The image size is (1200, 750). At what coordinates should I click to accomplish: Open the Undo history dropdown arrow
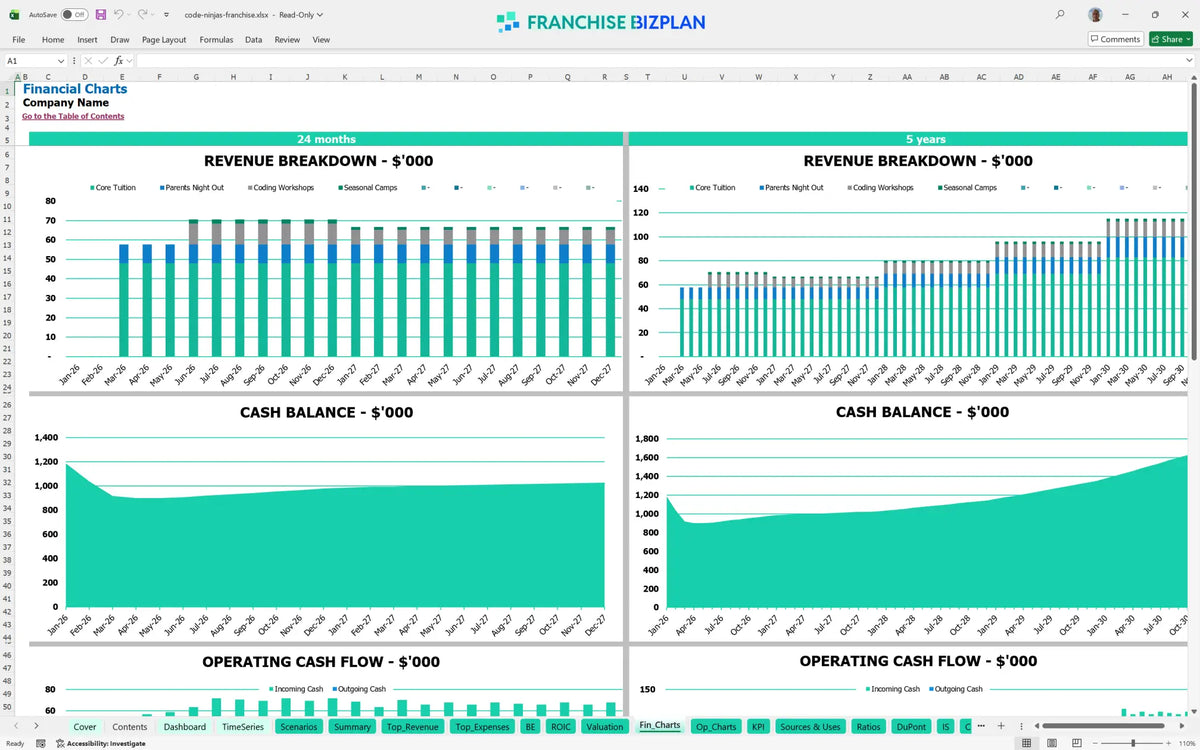click(x=130, y=15)
